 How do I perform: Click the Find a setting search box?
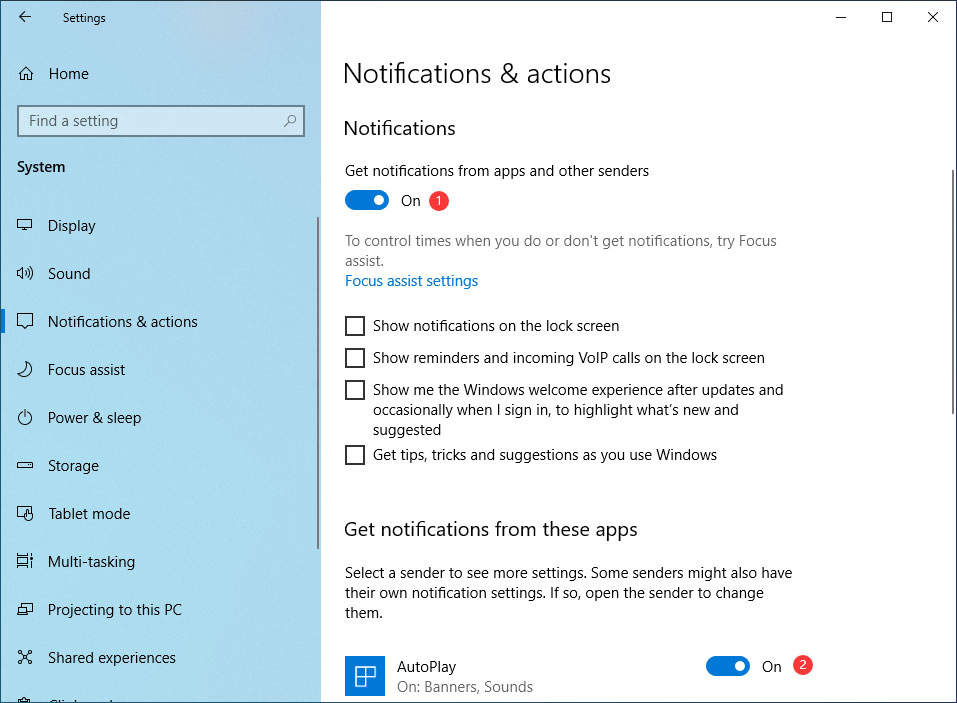(161, 121)
